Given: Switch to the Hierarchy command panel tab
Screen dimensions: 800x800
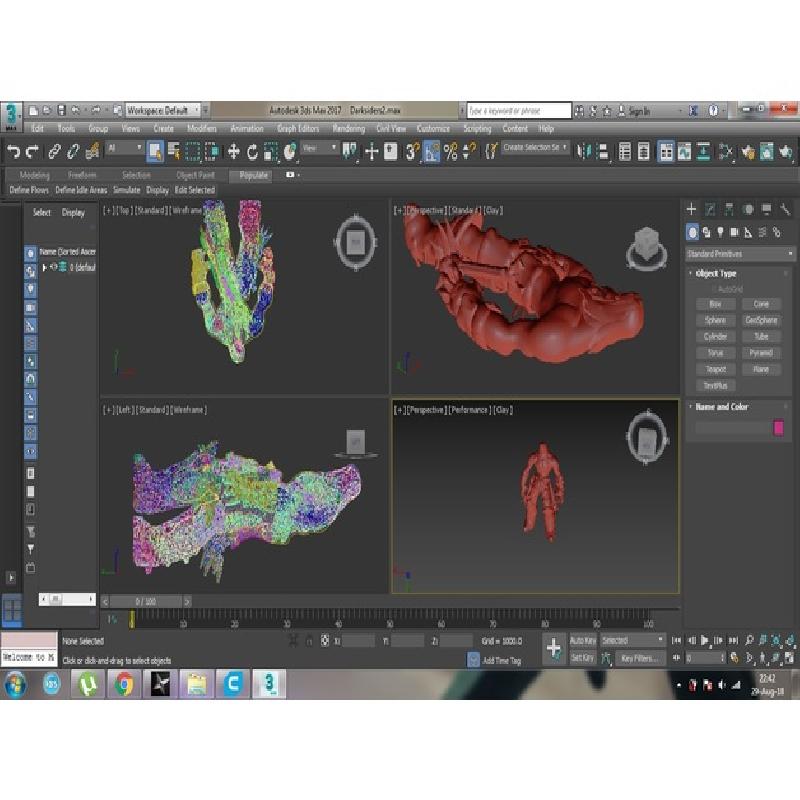Looking at the screenshot, I should [729, 209].
